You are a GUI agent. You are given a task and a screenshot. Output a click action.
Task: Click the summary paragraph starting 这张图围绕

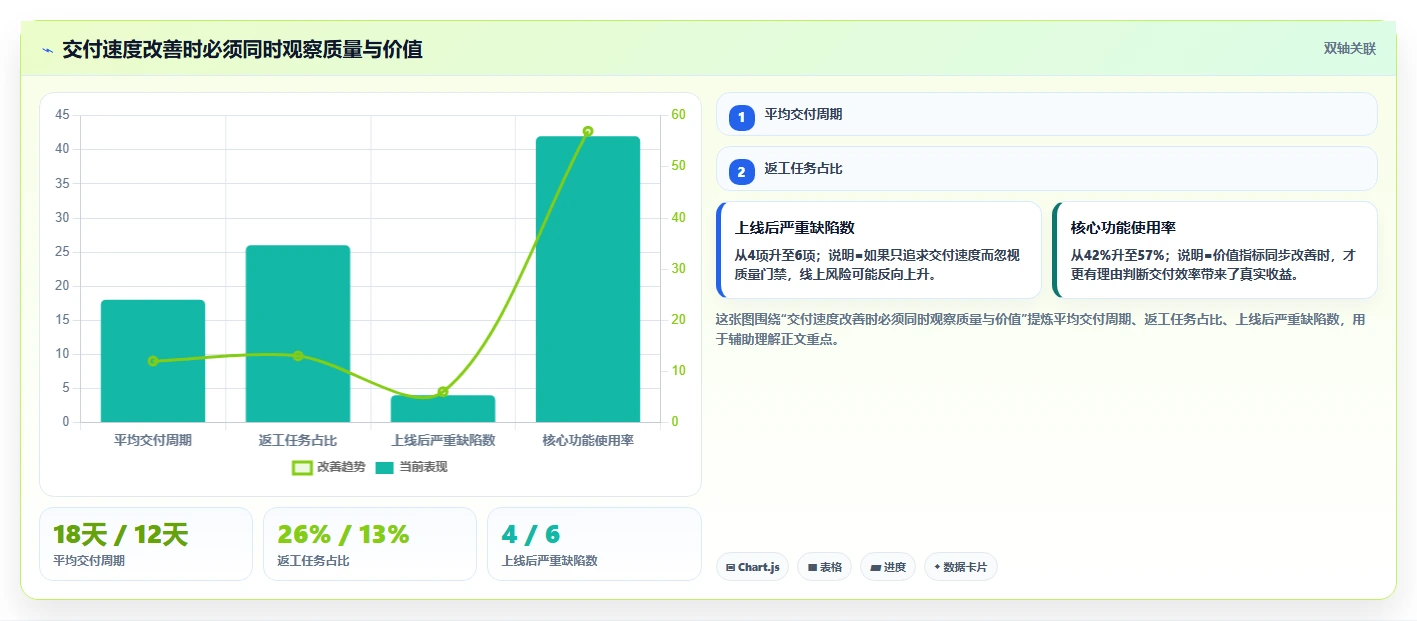click(x=1040, y=329)
